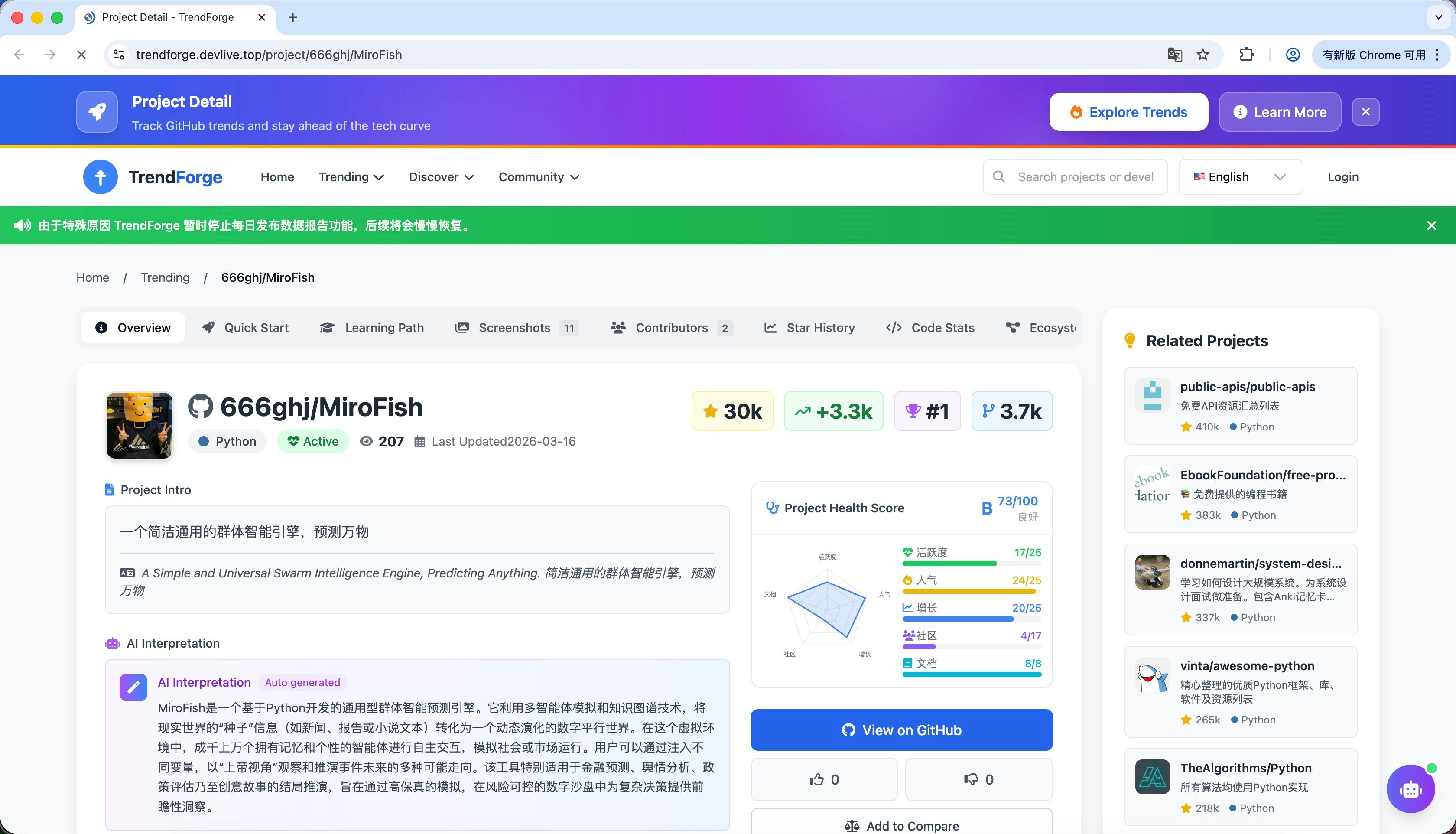Image resolution: width=1456 pixels, height=834 pixels.
Task: Click the search projects input field
Action: 1084,177
